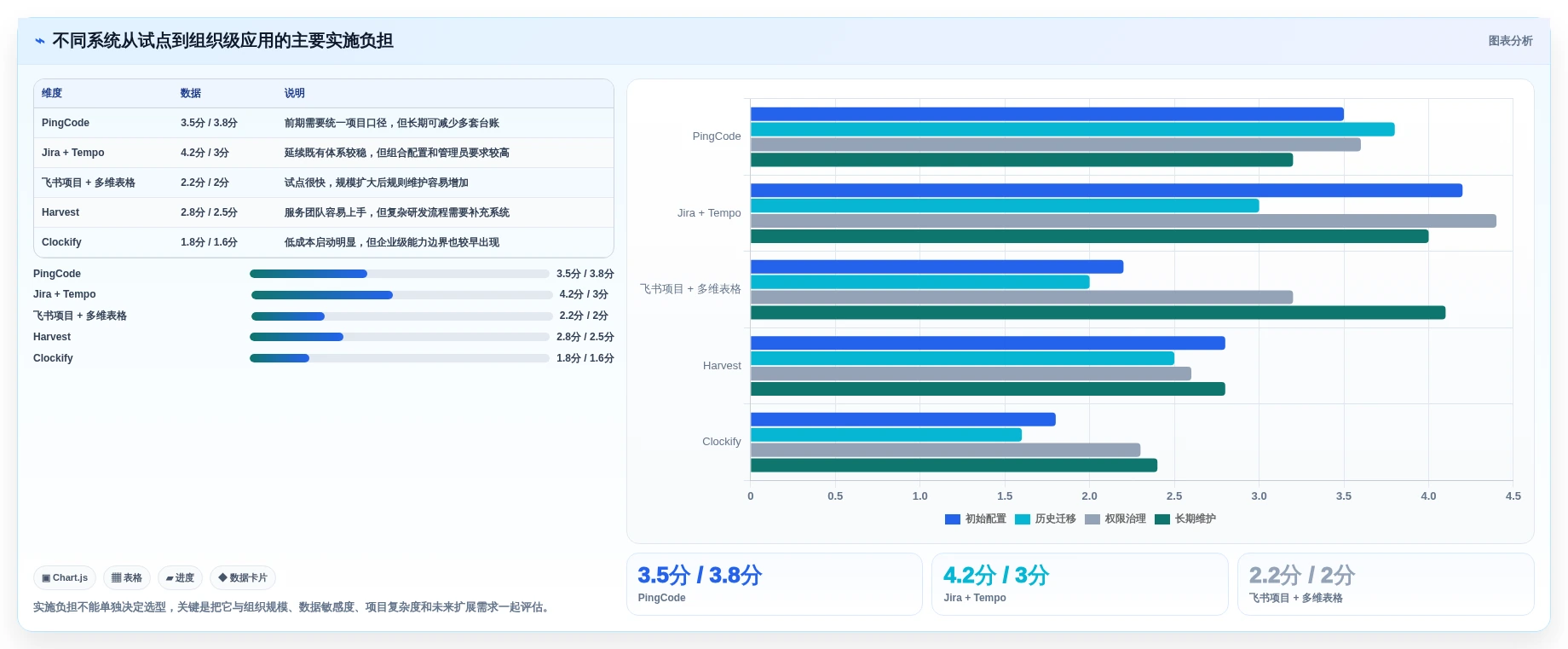The width and height of the screenshot is (1568, 649).
Task: Click the PingCode table row name
Action: click(66, 123)
